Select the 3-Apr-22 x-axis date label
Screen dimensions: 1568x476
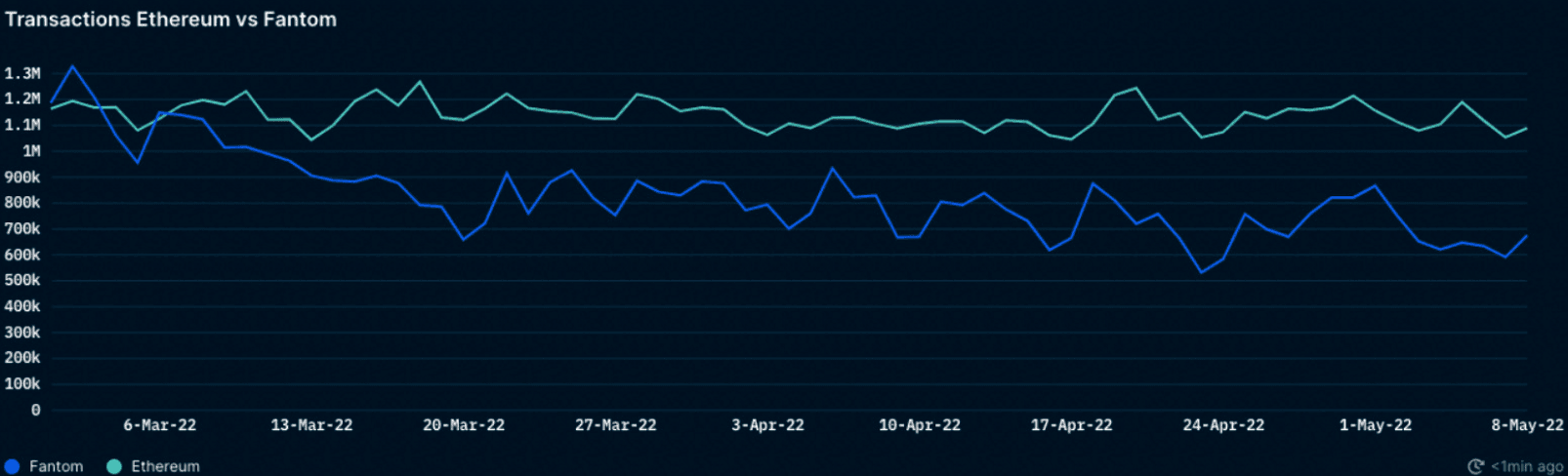pos(767,425)
